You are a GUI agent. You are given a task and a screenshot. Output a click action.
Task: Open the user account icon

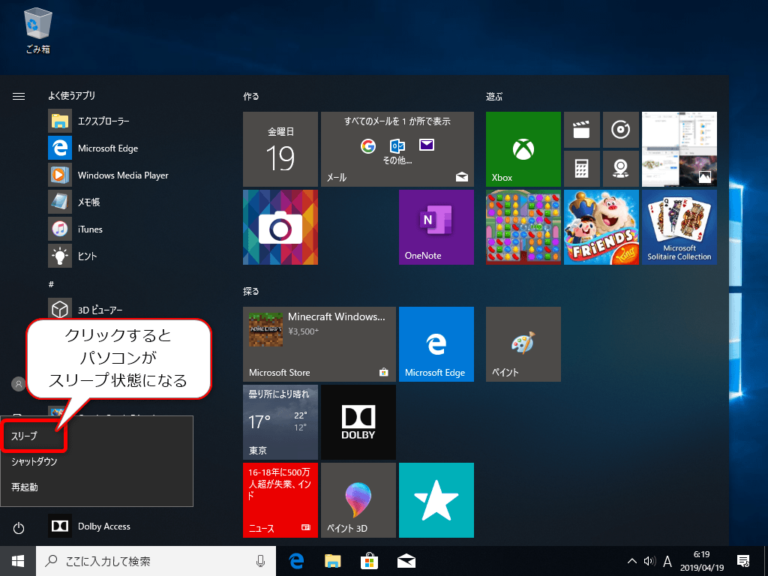18,384
